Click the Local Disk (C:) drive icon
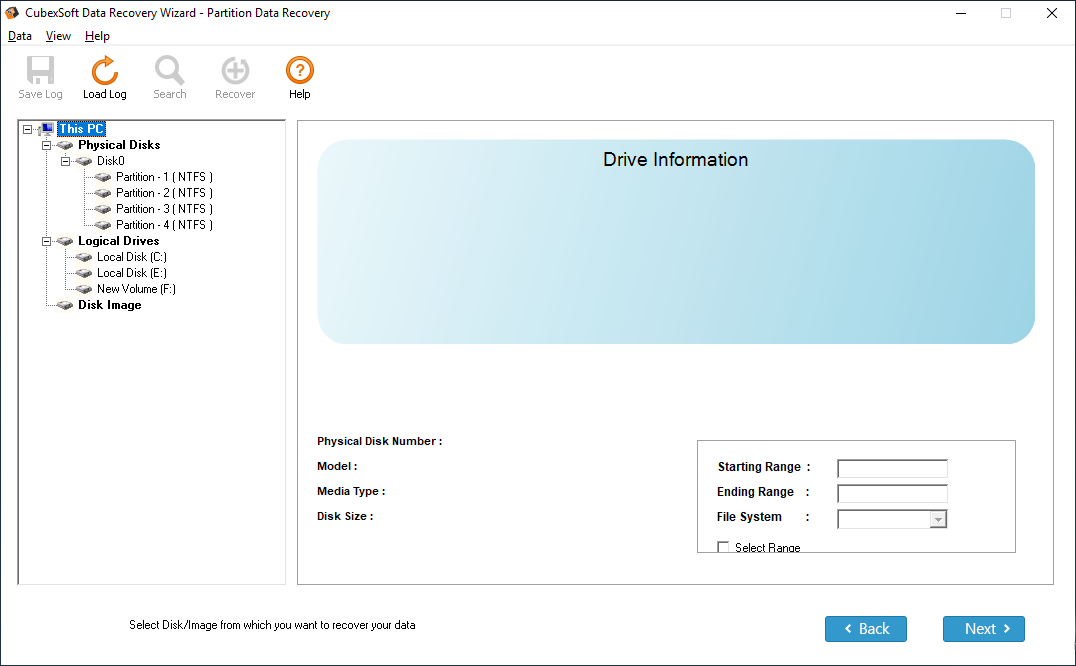Screen dimensions: 1076x666 [84, 257]
